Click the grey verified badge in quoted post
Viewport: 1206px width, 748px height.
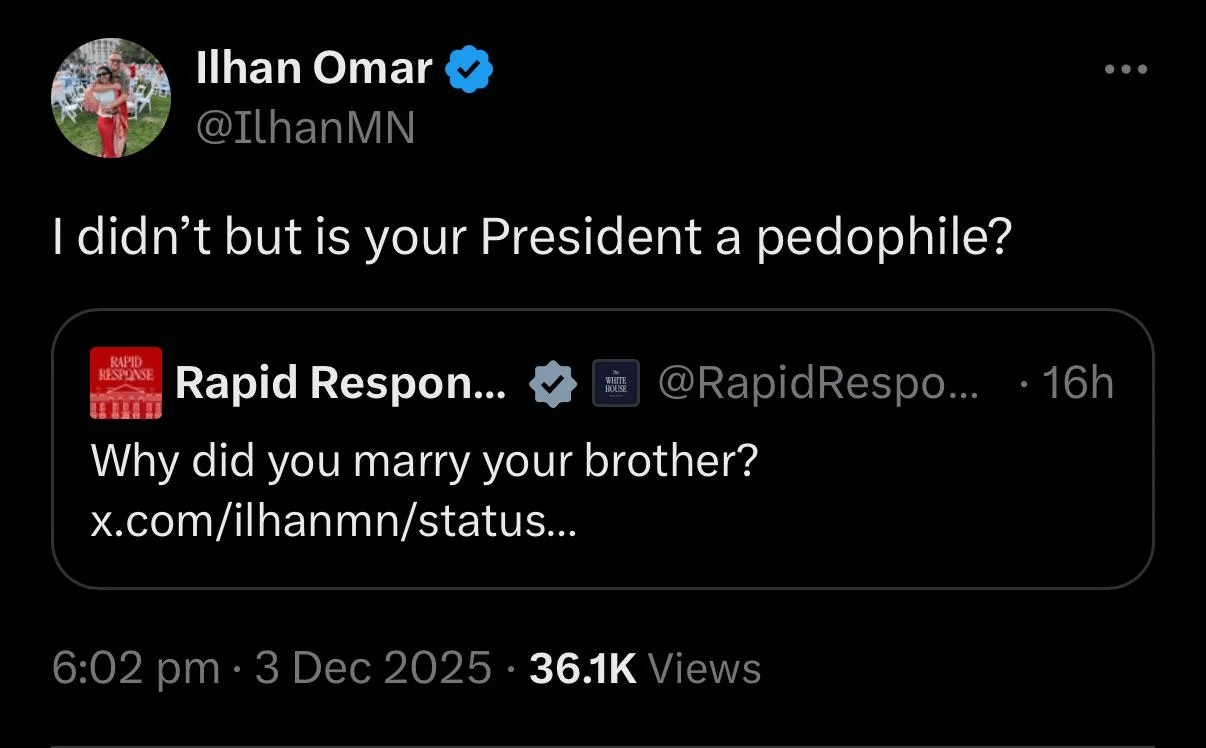[x=551, y=384]
